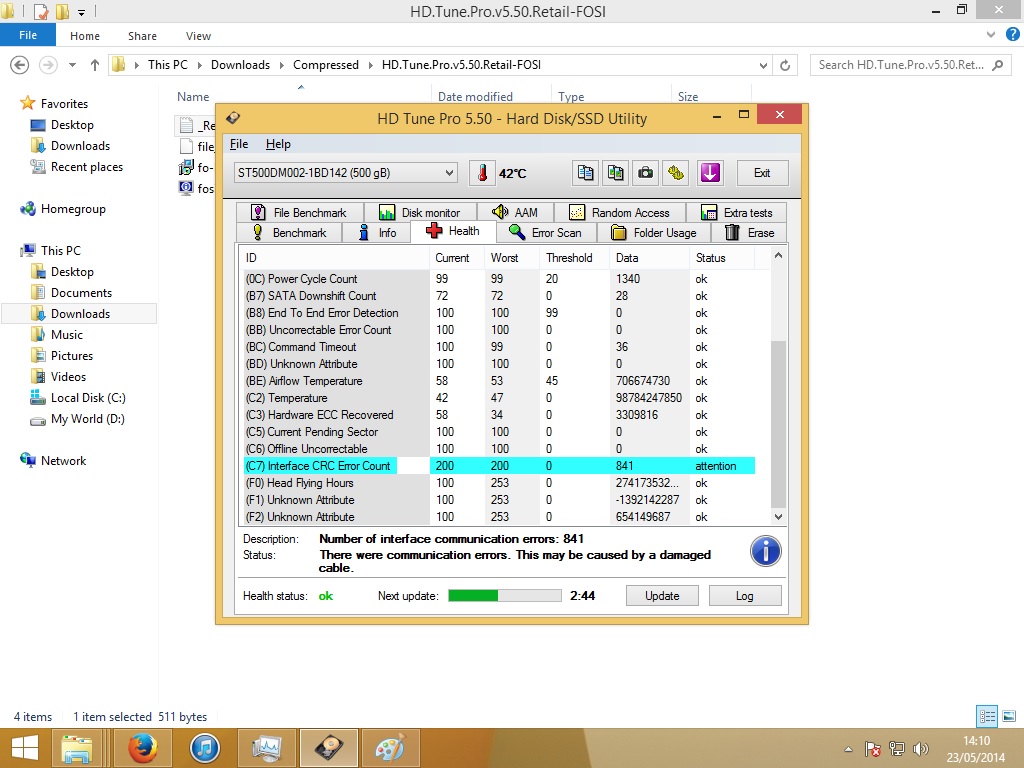
Task: Click the system monitor taskbar icon
Action: point(266,748)
